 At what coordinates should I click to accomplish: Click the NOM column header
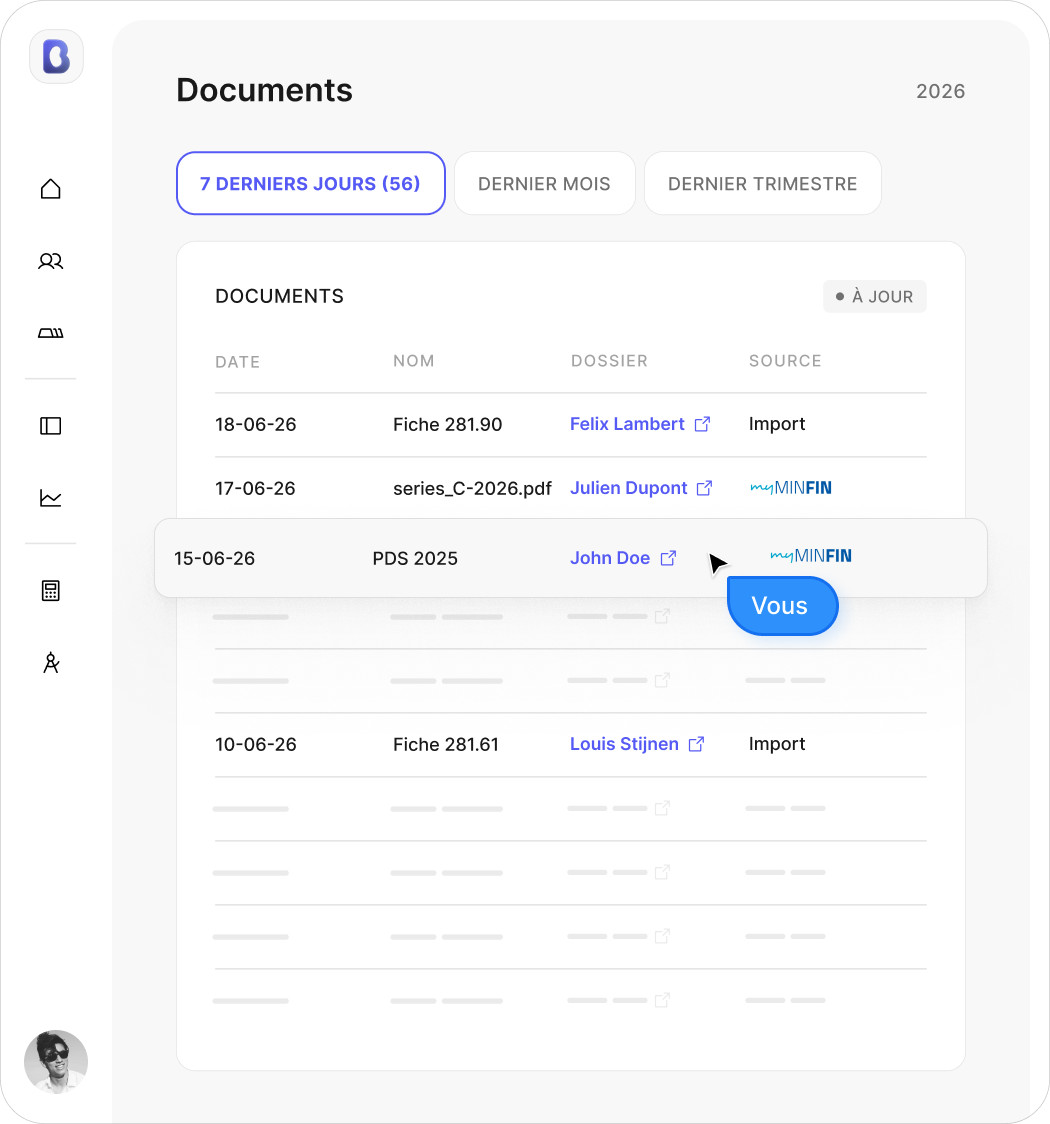pos(414,361)
